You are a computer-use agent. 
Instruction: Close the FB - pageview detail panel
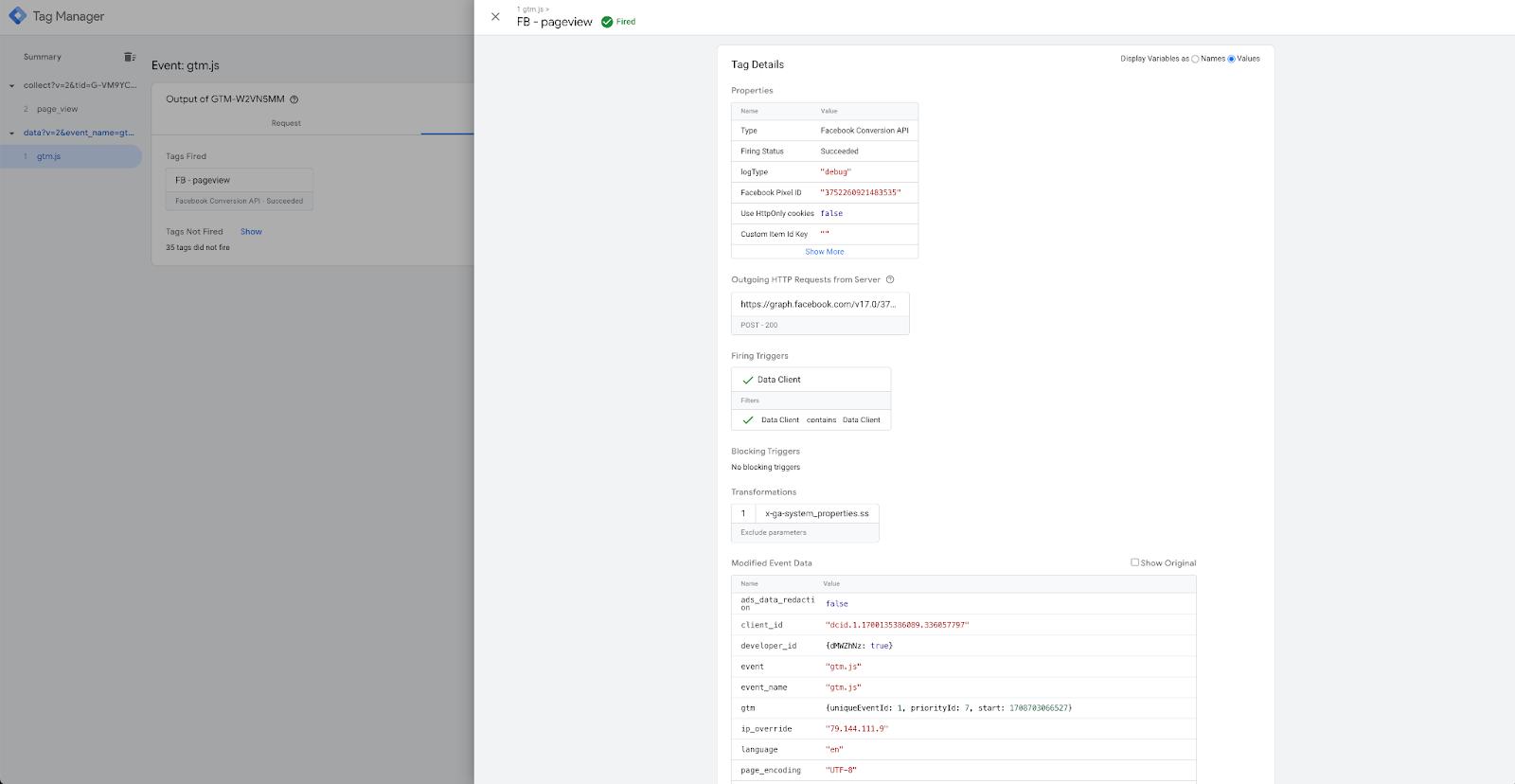point(495,16)
